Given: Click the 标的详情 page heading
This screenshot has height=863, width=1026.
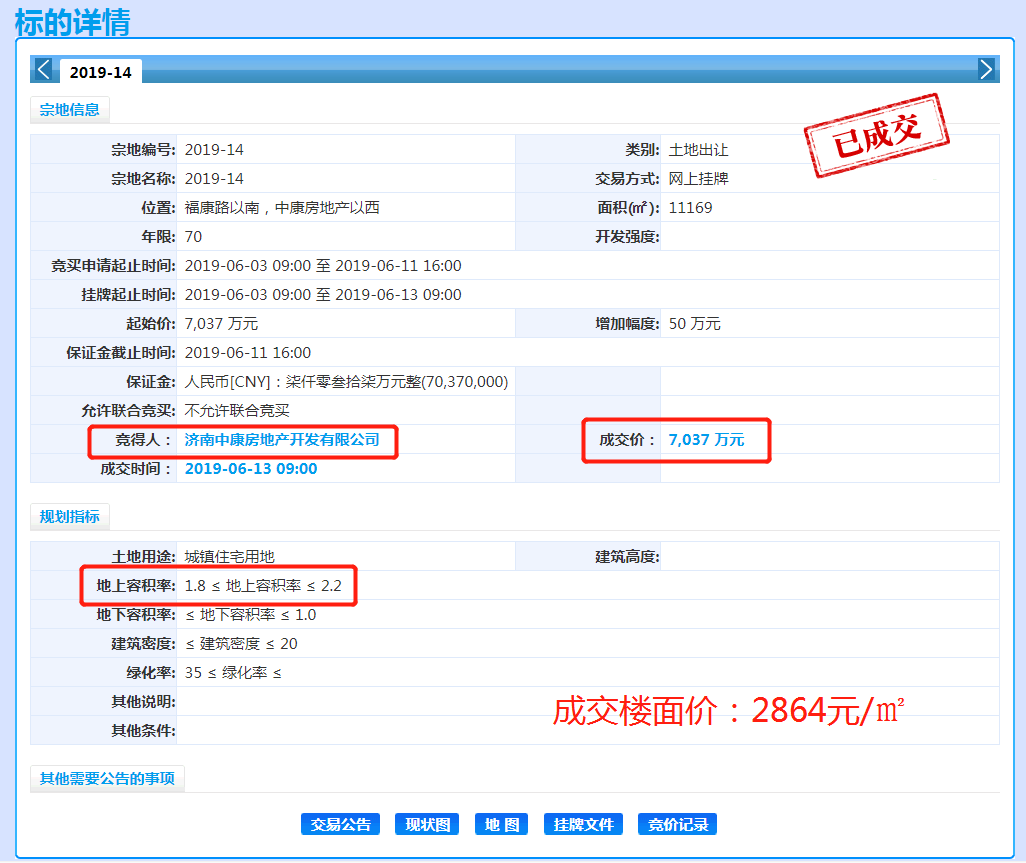Looking at the screenshot, I should click(73, 22).
